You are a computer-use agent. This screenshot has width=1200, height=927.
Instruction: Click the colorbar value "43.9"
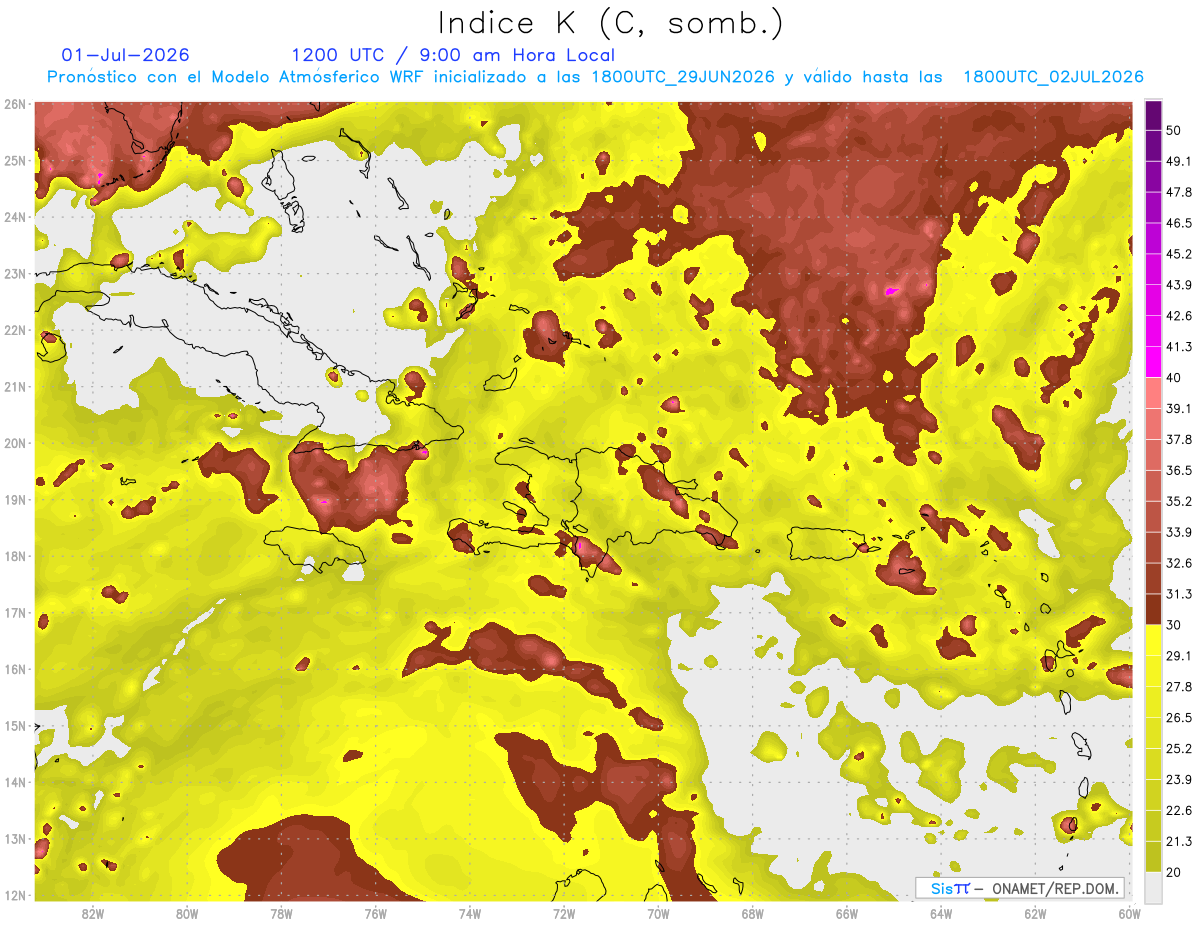[1179, 285]
